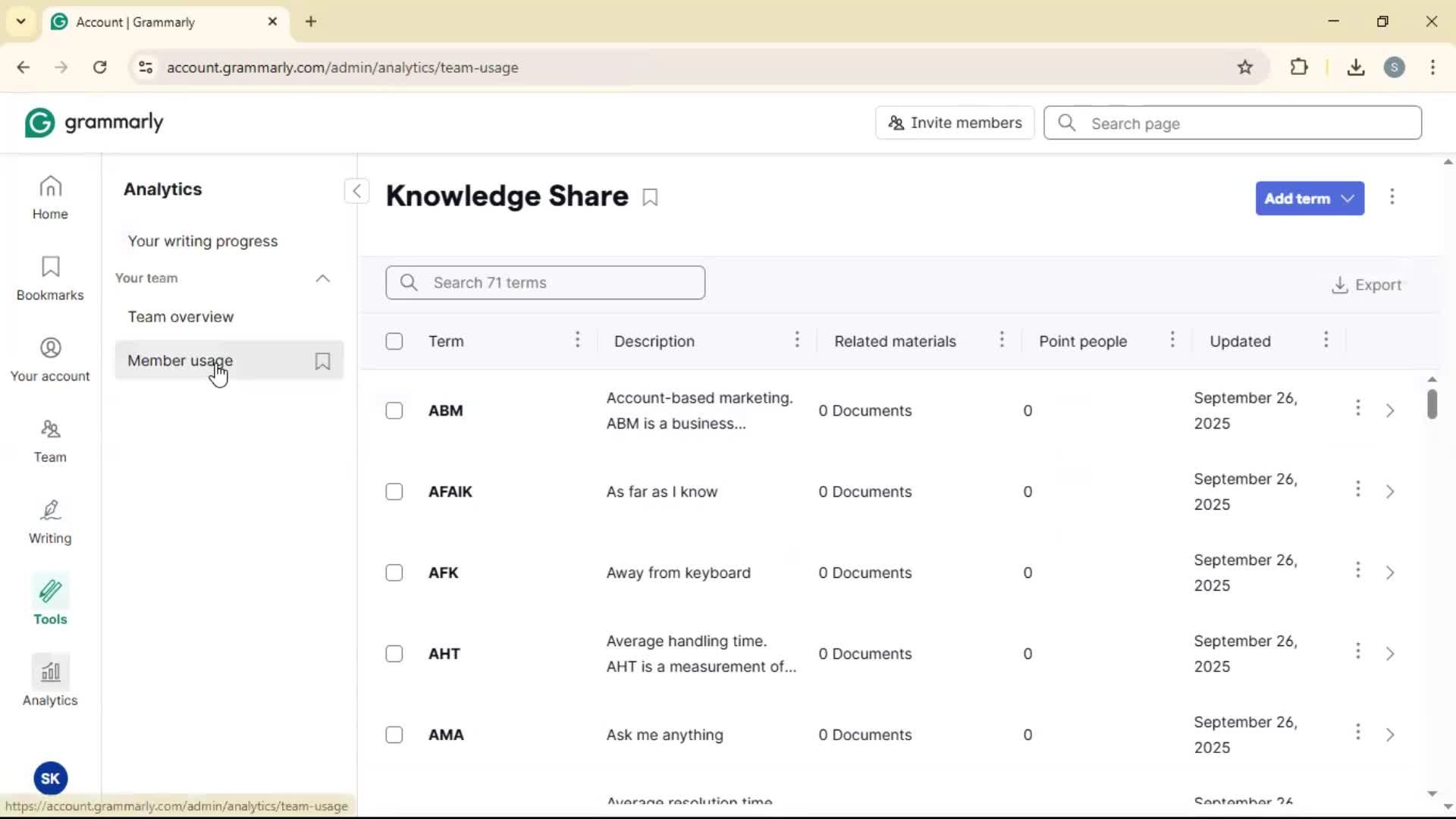Tick the AHT row checkbox
Screen dimensions: 1456x819
pyautogui.click(x=394, y=654)
